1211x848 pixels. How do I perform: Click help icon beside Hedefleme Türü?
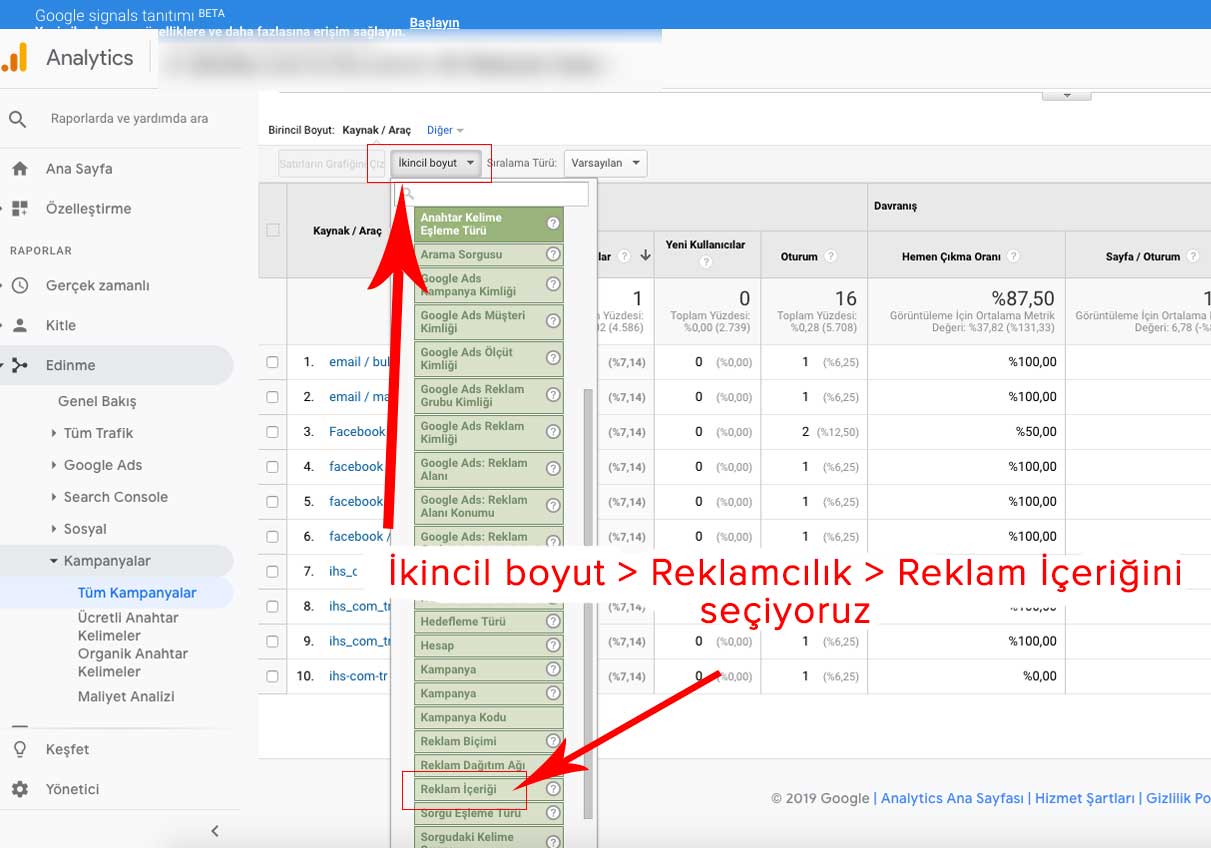click(553, 621)
